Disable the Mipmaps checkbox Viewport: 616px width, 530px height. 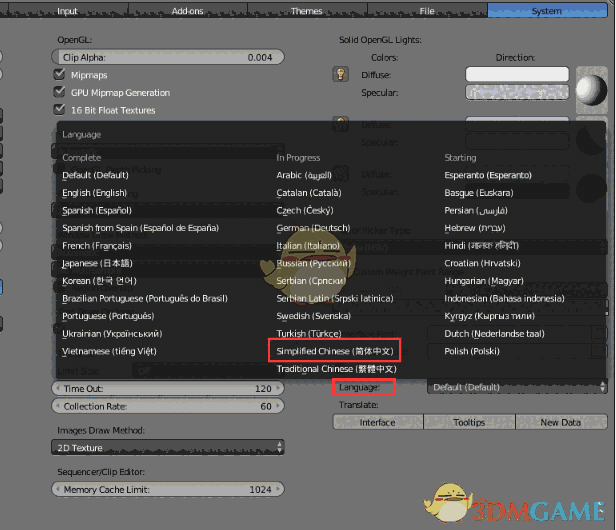click(x=59, y=74)
